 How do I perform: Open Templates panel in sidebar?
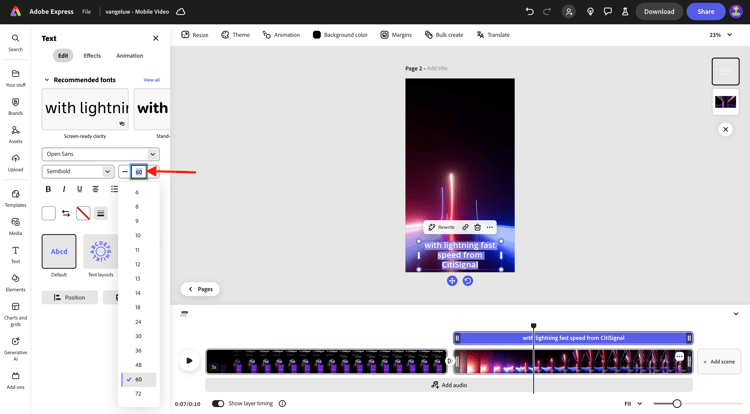[x=15, y=198]
